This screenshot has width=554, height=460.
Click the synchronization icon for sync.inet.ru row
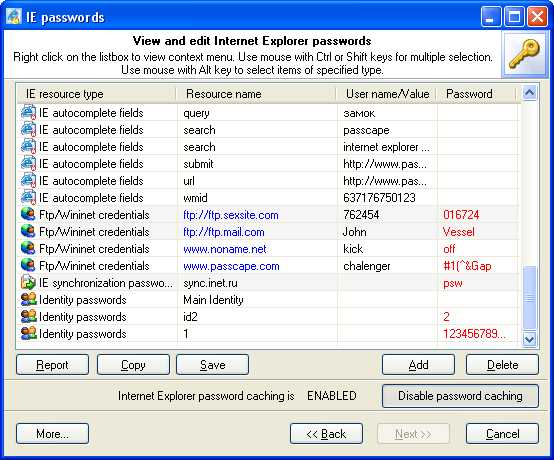[28, 282]
